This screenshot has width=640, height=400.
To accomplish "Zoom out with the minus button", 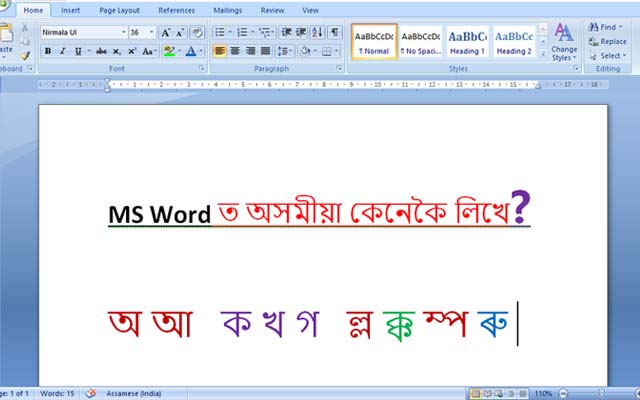I will [x=563, y=393].
